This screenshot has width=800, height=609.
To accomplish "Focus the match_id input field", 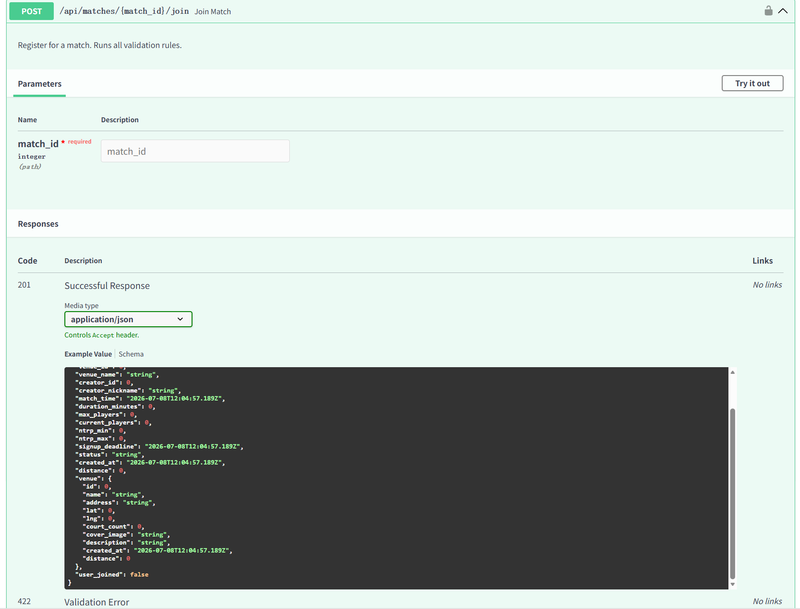I will [195, 151].
